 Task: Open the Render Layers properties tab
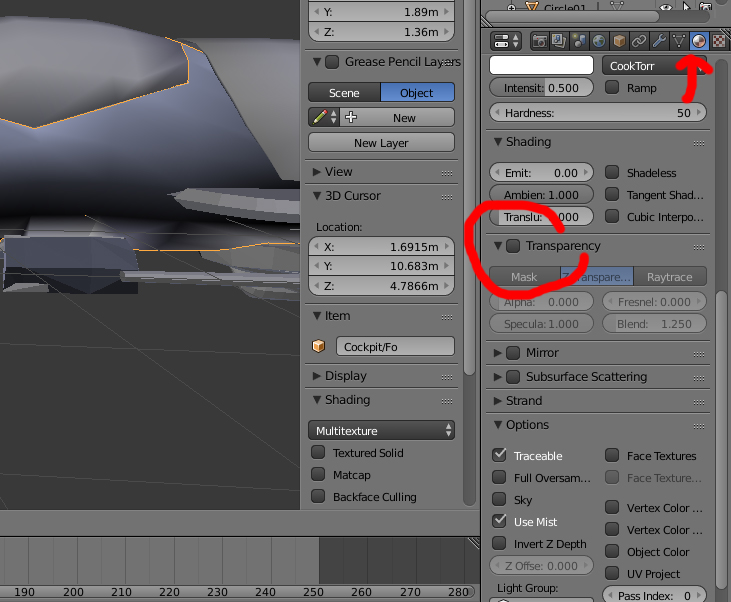click(559, 41)
